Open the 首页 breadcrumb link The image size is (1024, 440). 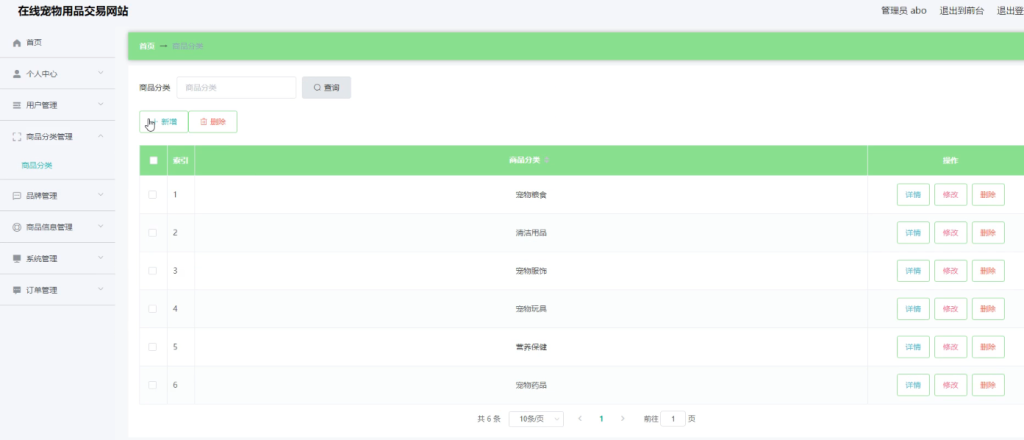pos(147,46)
